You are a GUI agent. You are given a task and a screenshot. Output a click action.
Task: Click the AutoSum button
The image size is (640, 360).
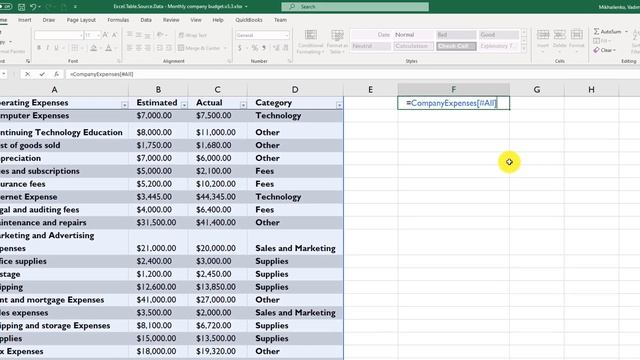pos(607,31)
